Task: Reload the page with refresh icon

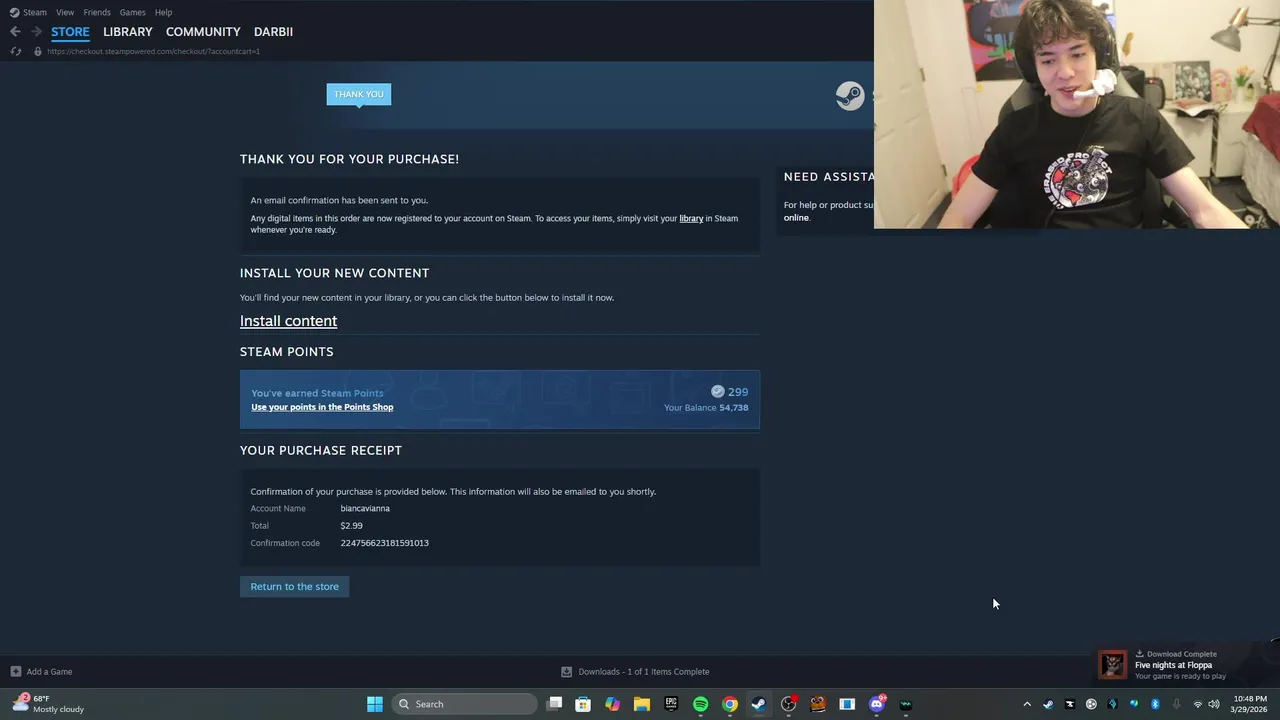Action: point(16,51)
